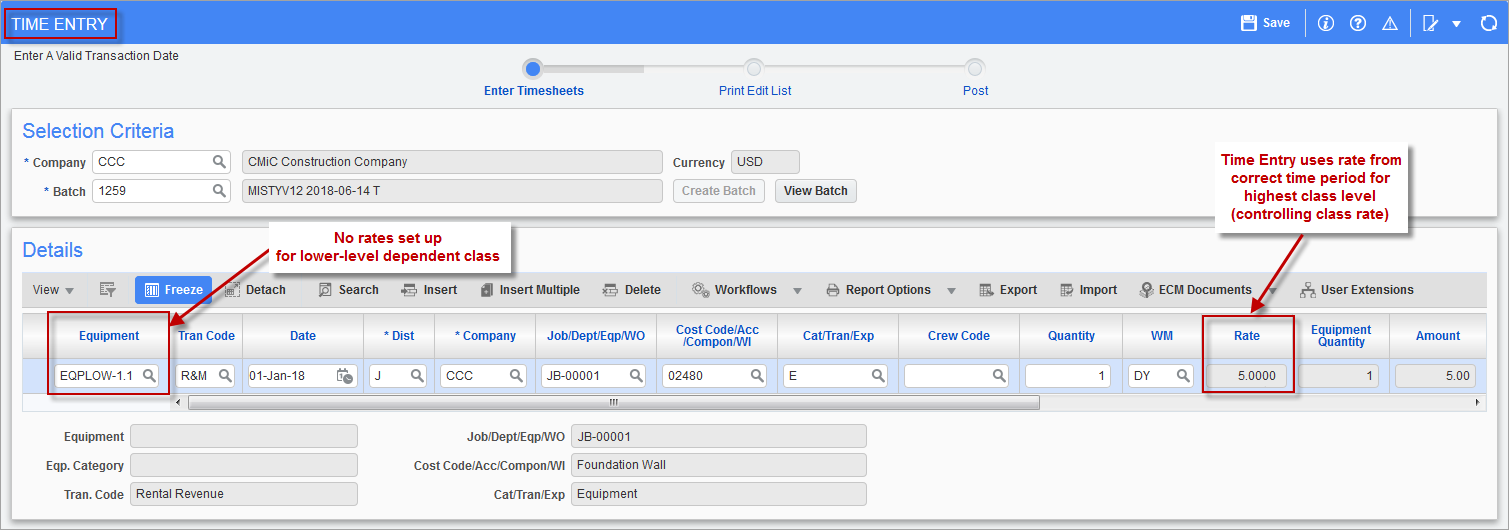This screenshot has height=530, width=1509.
Task: Expand the Workflows dropdown arrow
Action: click(797, 291)
